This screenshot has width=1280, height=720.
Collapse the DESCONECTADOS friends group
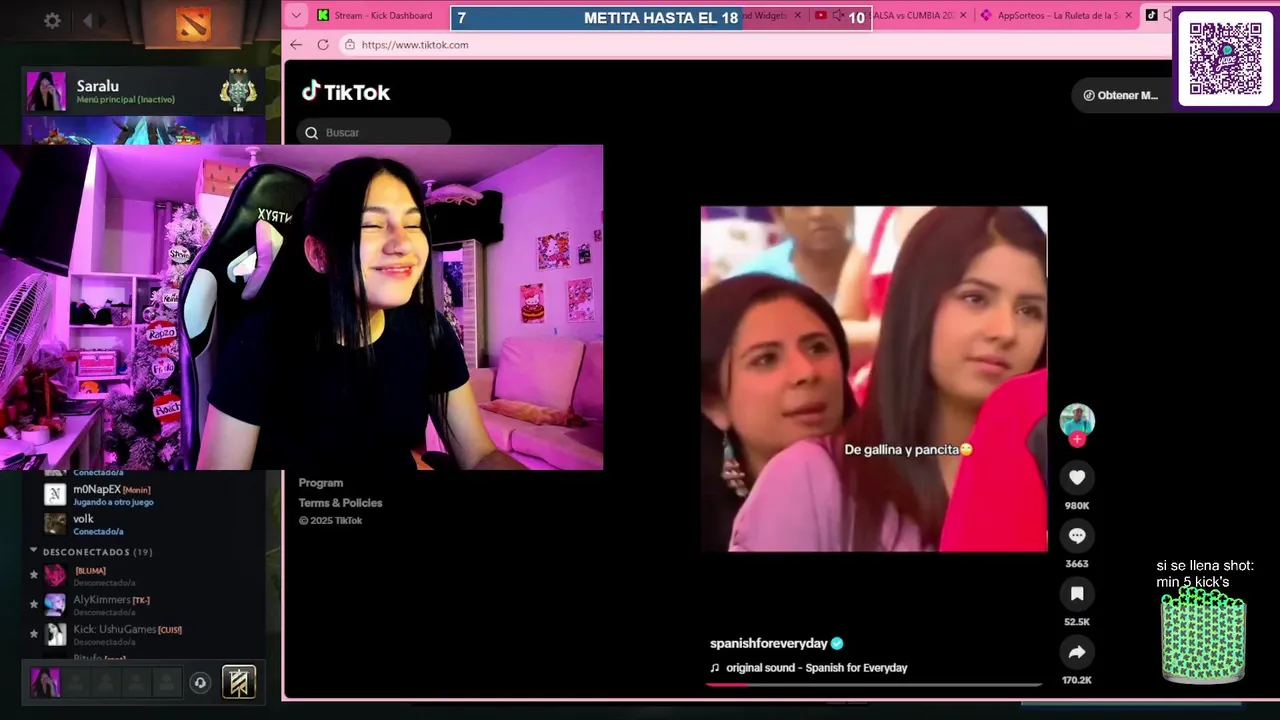[33, 551]
